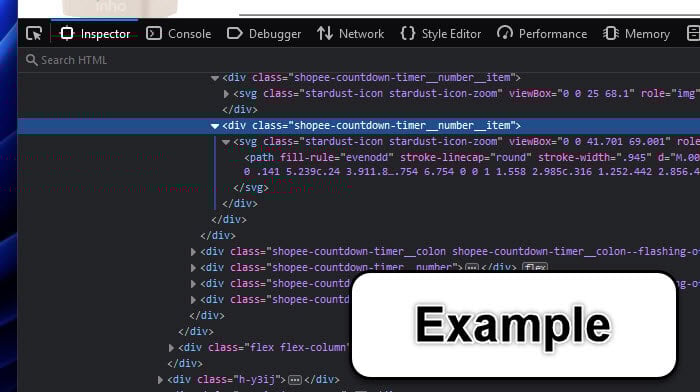The height and width of the screenshot is (392, 700).
Task: Select the closing </svg> tag line
Action: [251, 188]
